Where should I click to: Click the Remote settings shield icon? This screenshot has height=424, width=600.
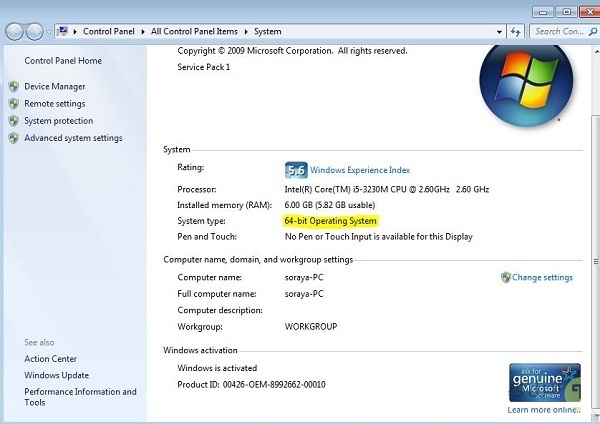tap(14, 104)
